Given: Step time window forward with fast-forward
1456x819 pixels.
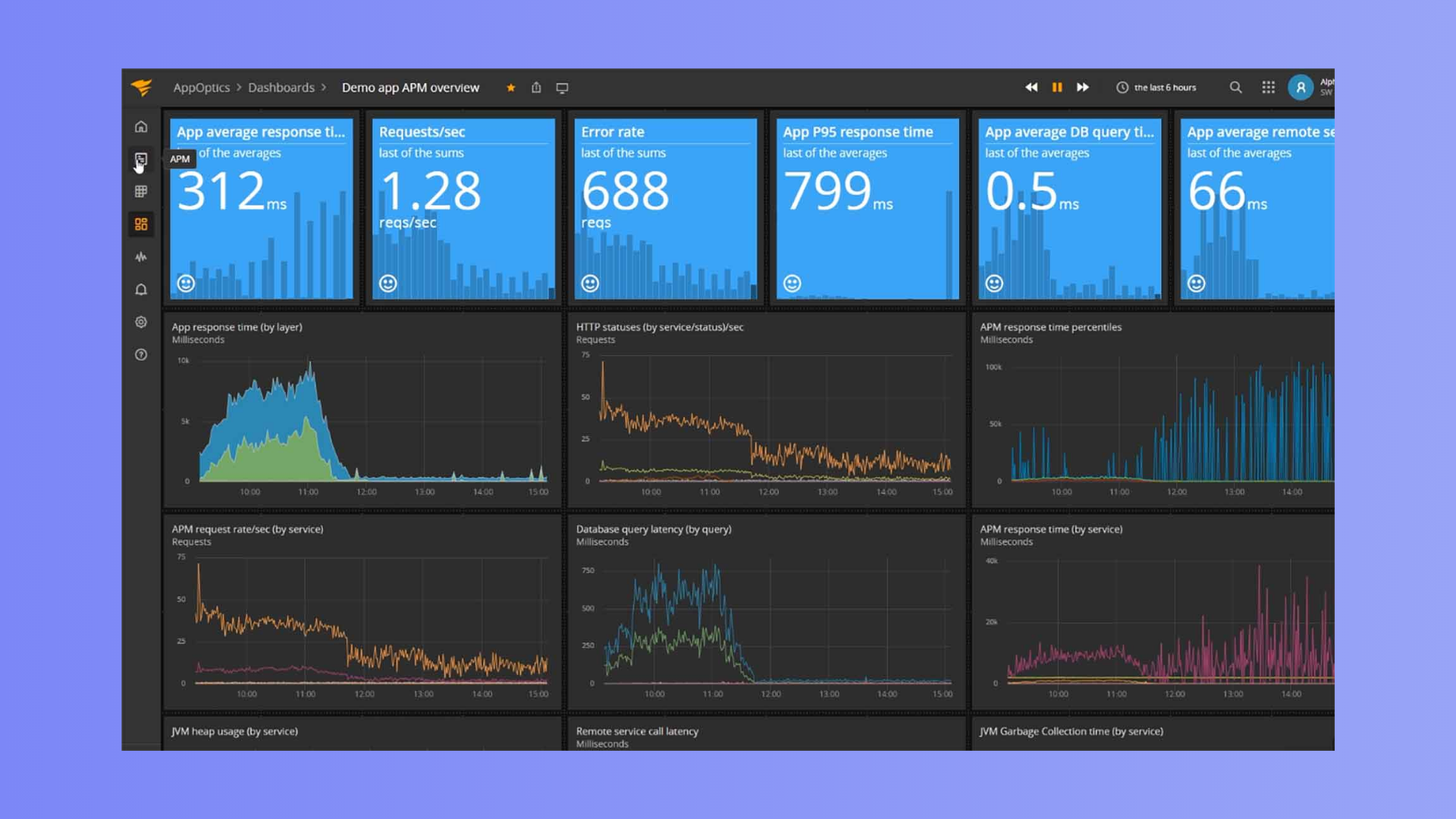Looking at the screenshot, I should (1083, 87).
